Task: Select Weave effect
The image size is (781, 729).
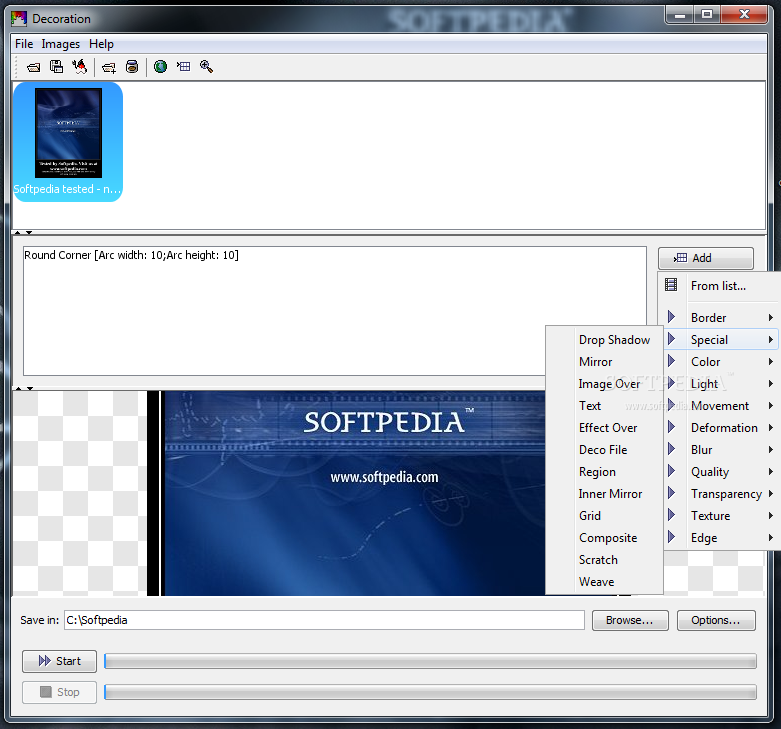Action: point(605,582)
